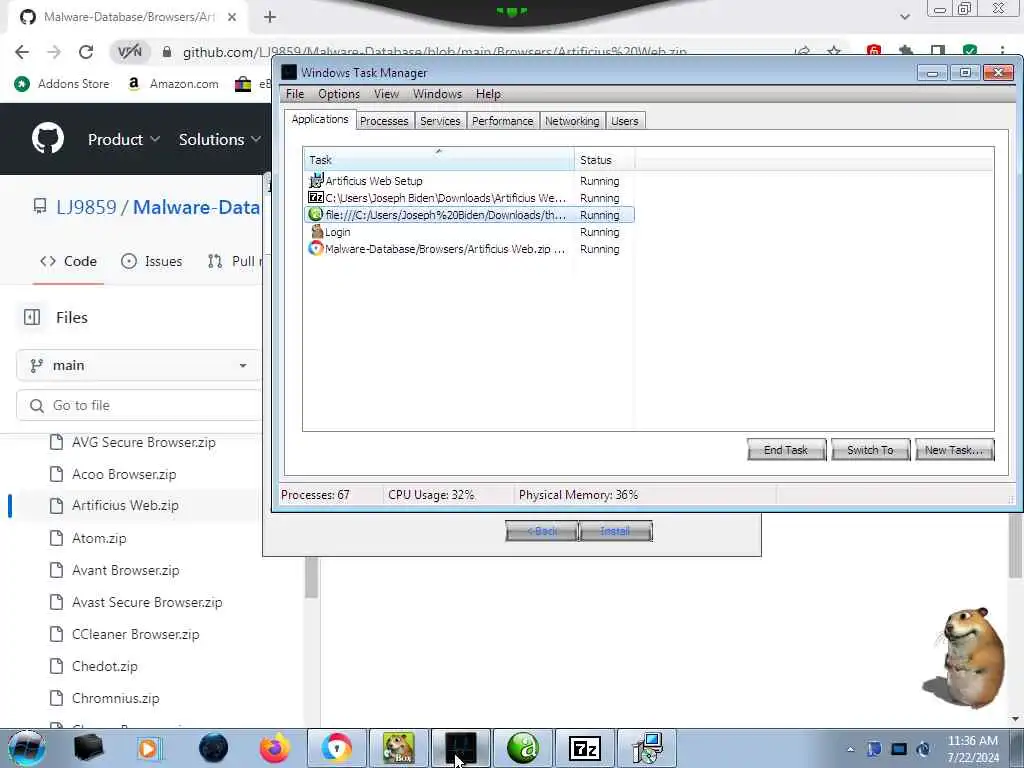1024x768 pixels.
Task: Open CCleaner Browser.zip in file list
Action: 136,634
